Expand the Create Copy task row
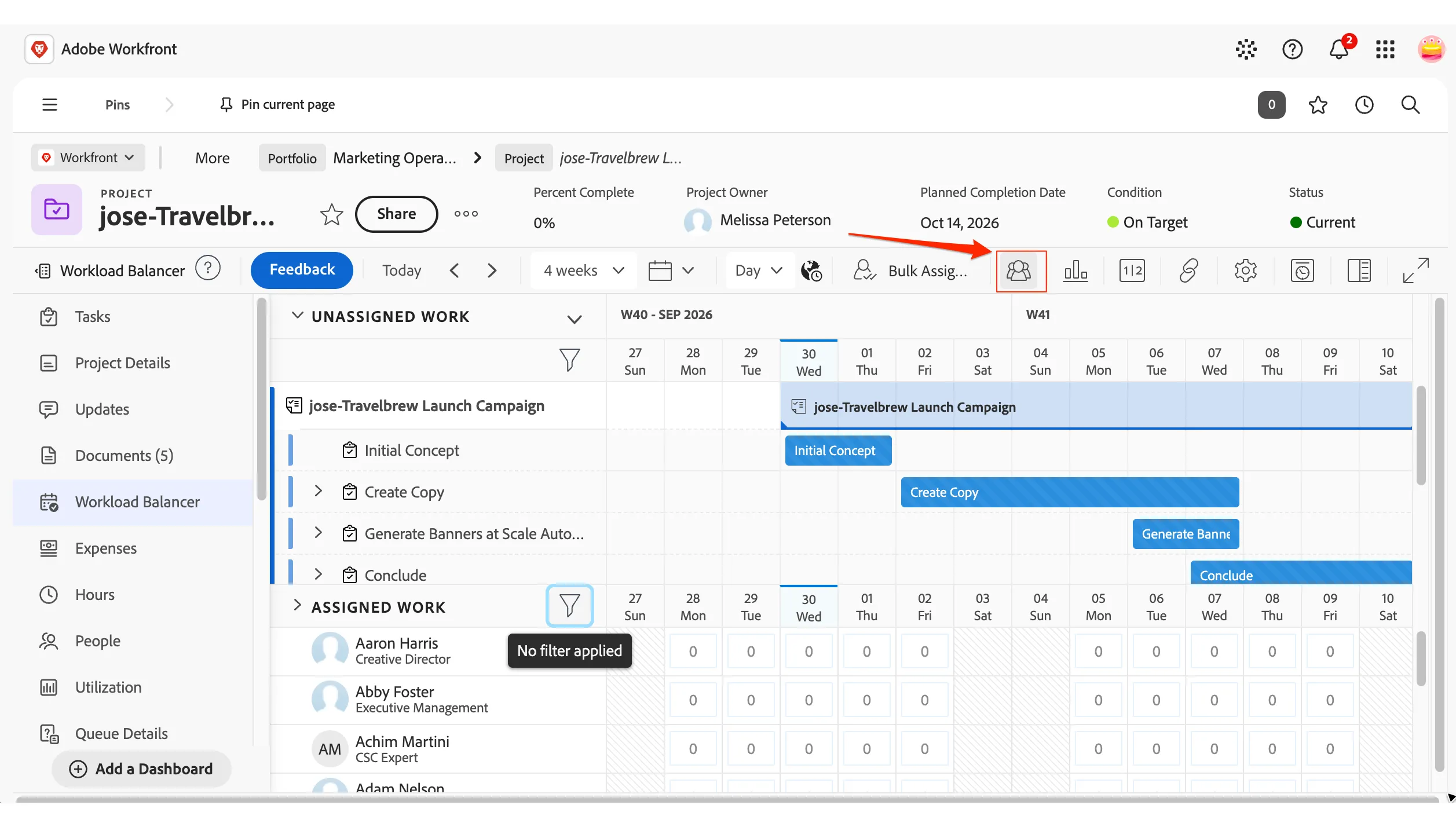Screen dimensions: 1456x827 [318, 491]
